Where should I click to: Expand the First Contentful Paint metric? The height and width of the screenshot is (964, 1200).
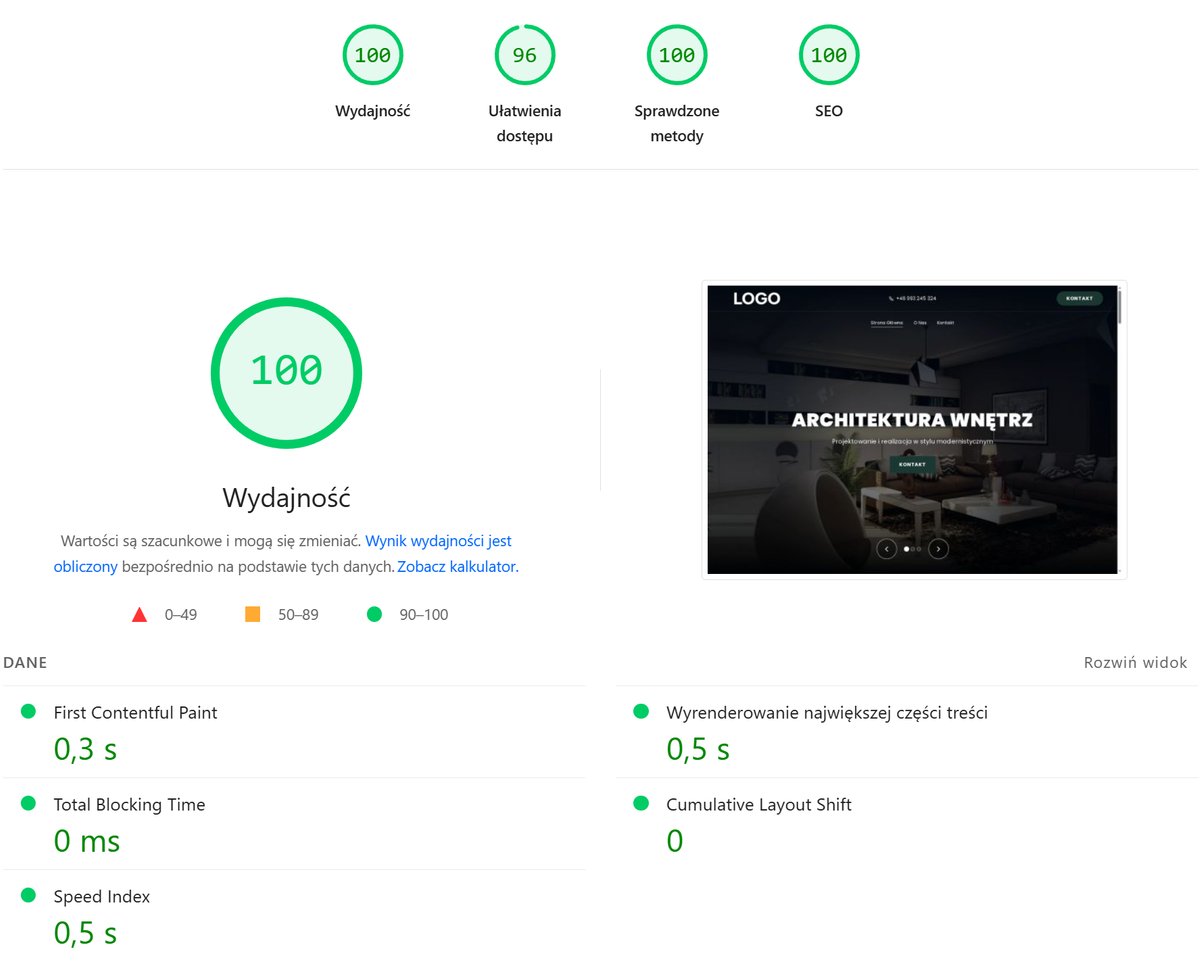(135, 713)
